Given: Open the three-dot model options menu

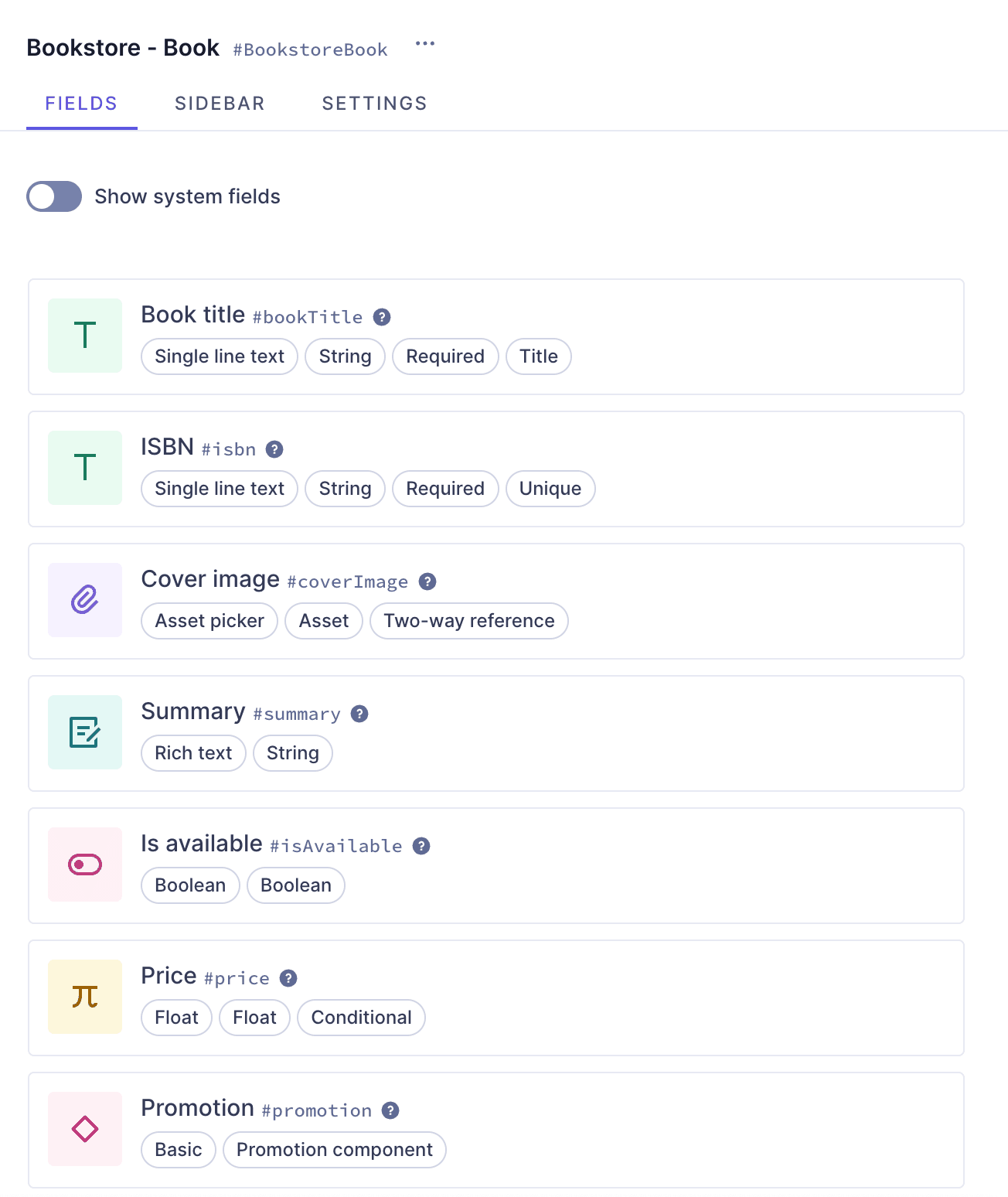Looking at the screenshot, I should pos(425,44).
